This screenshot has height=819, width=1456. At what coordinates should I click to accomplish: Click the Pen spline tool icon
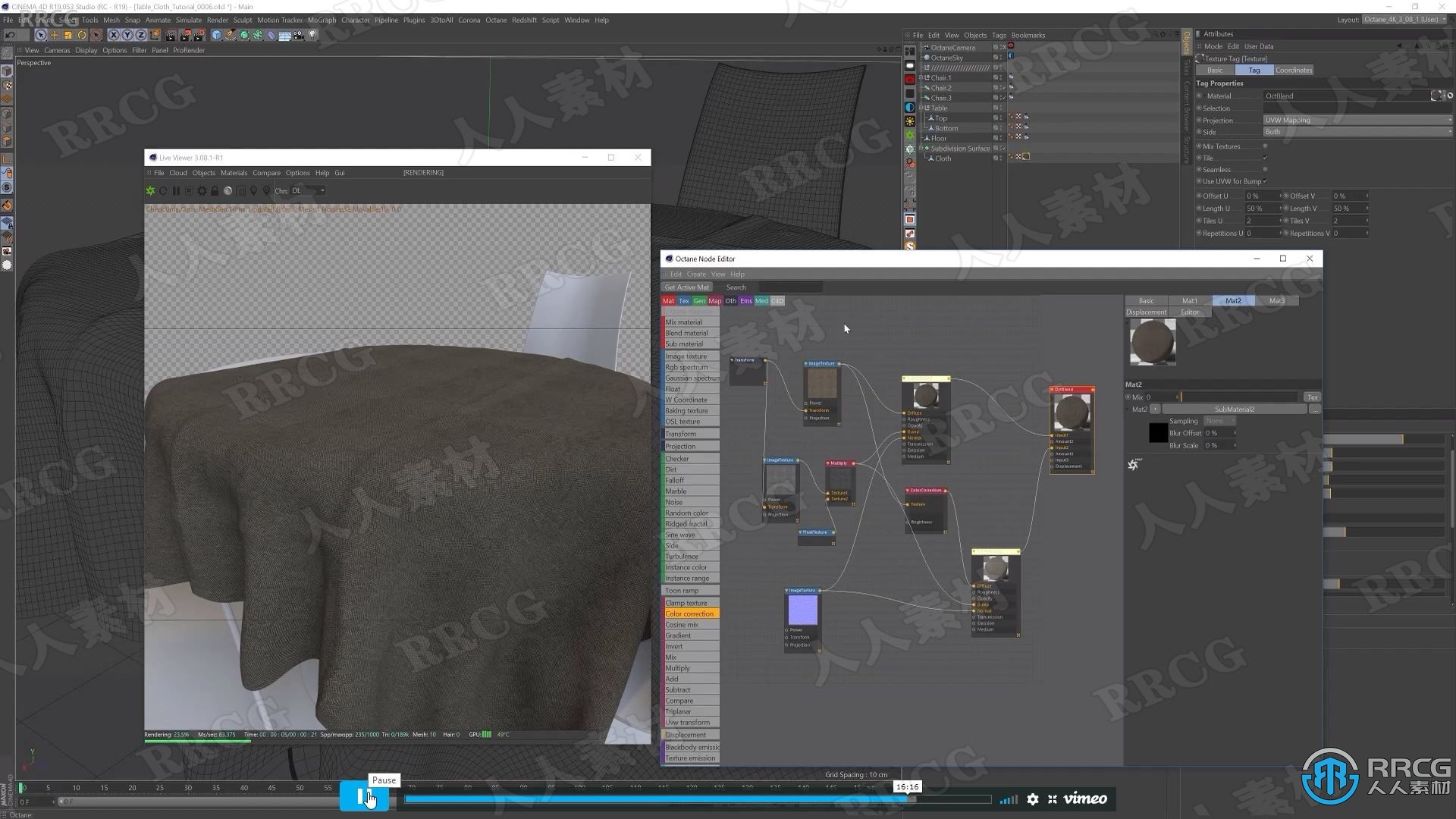click(x=231, y=35)
